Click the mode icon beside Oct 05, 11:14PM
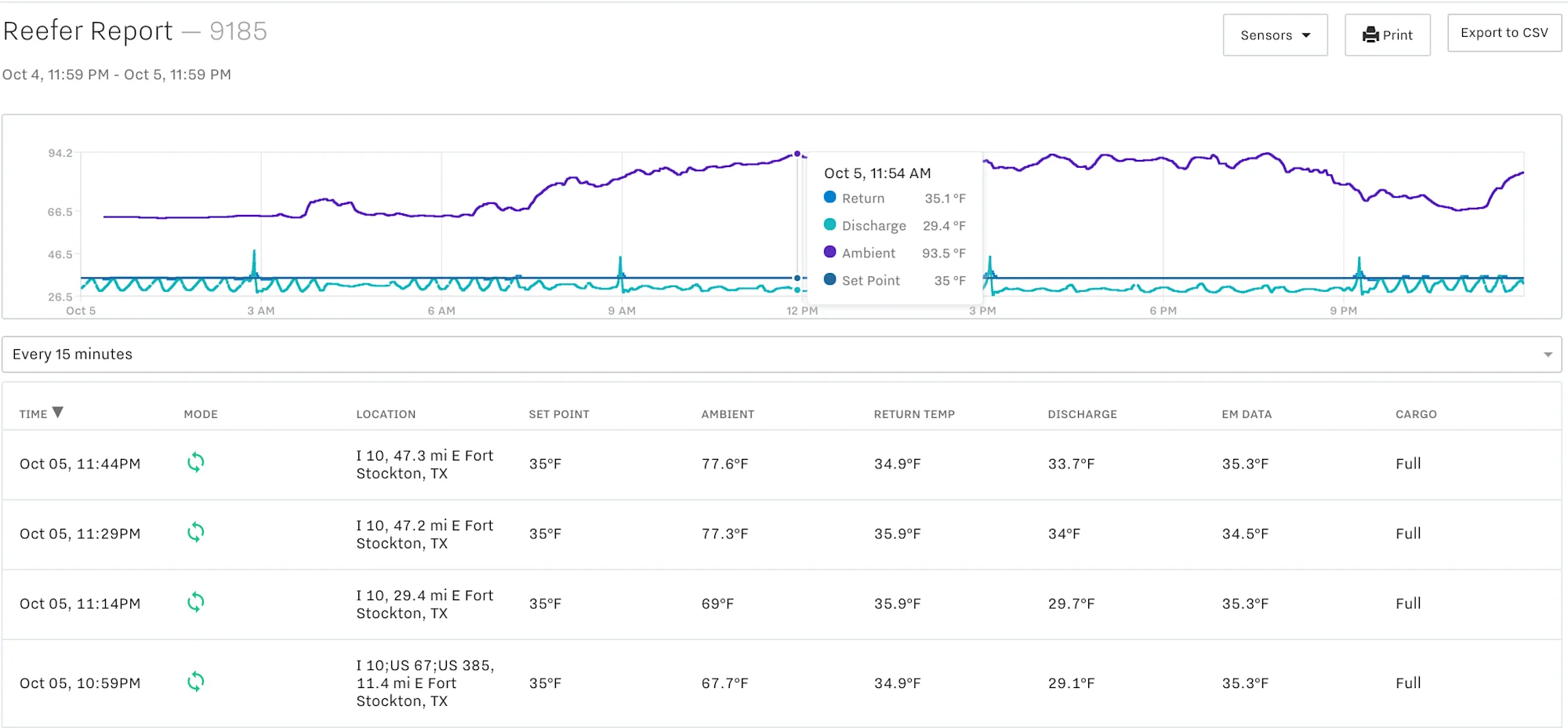The height and width of the screenshot is (728, 1568). 196,602
